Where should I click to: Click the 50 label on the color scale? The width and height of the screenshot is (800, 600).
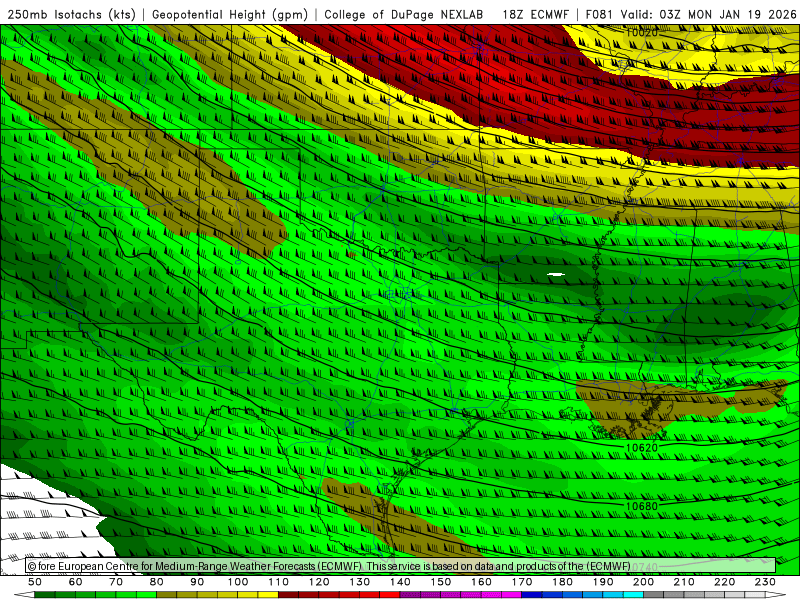(35, 582)
